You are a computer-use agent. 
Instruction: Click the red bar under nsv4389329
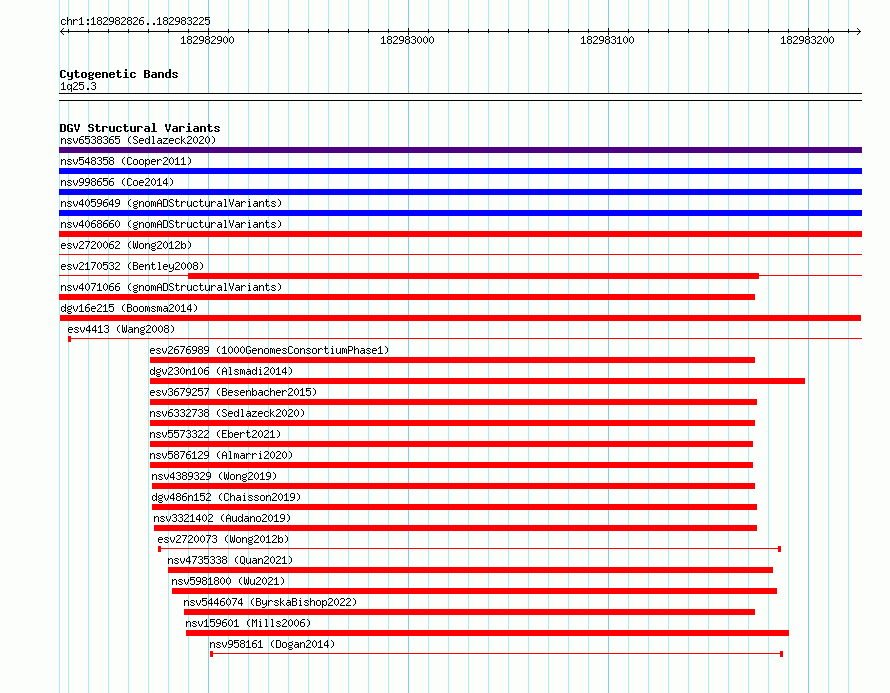click(x=454, y=486)
